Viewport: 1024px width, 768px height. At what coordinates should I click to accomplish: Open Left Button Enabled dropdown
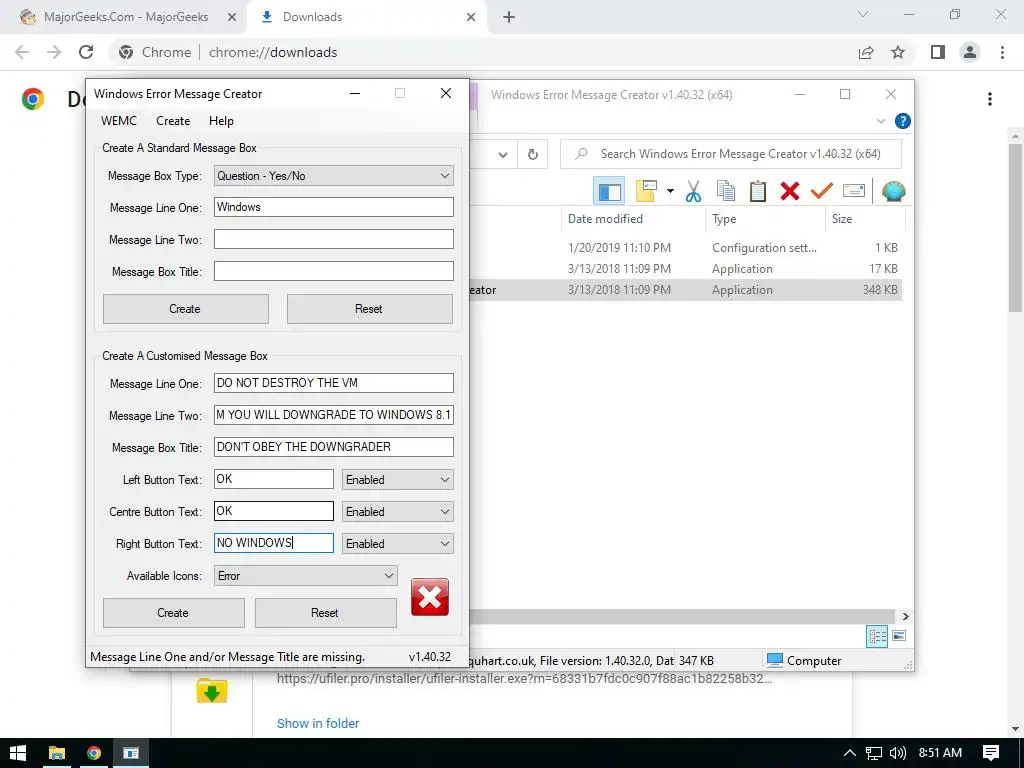coord(398,479)
